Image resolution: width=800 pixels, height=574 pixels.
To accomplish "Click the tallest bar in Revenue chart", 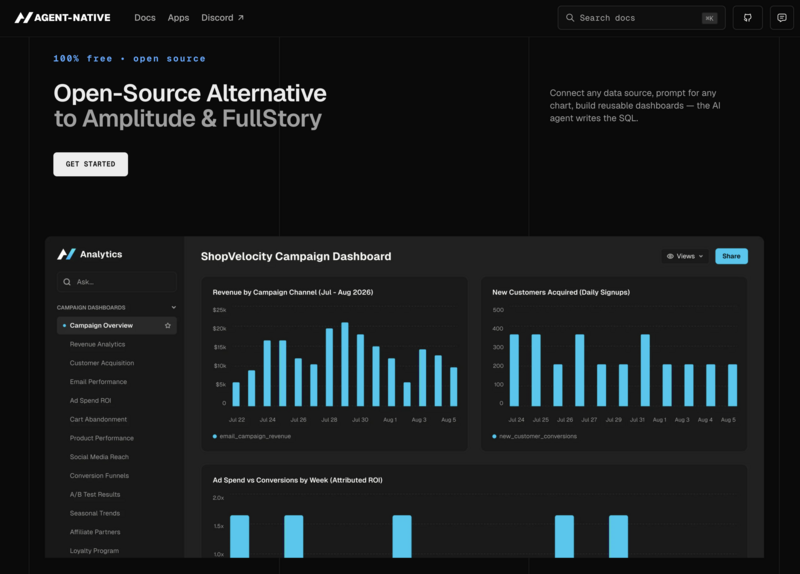I will (x=345, y=364).
